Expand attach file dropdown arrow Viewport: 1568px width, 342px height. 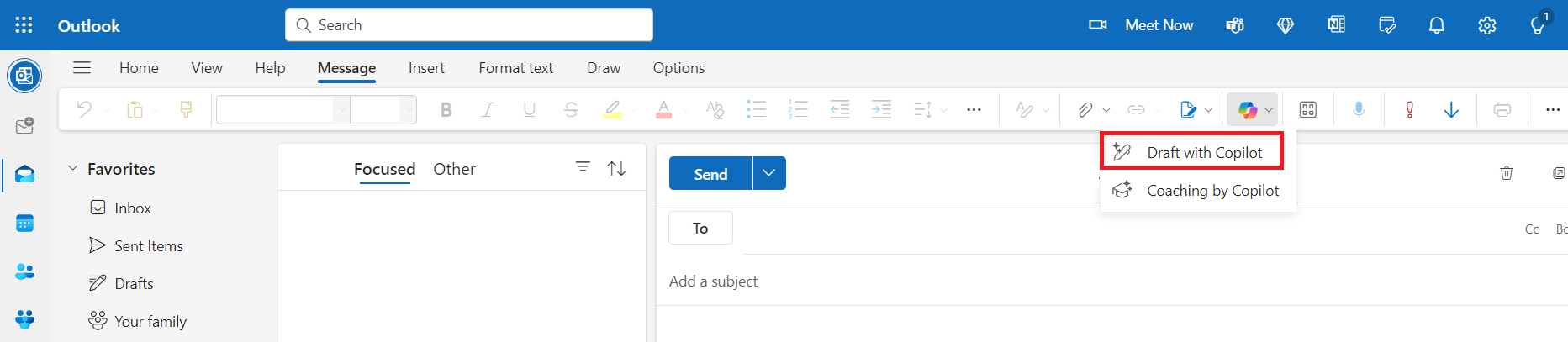pos(1106,110)
